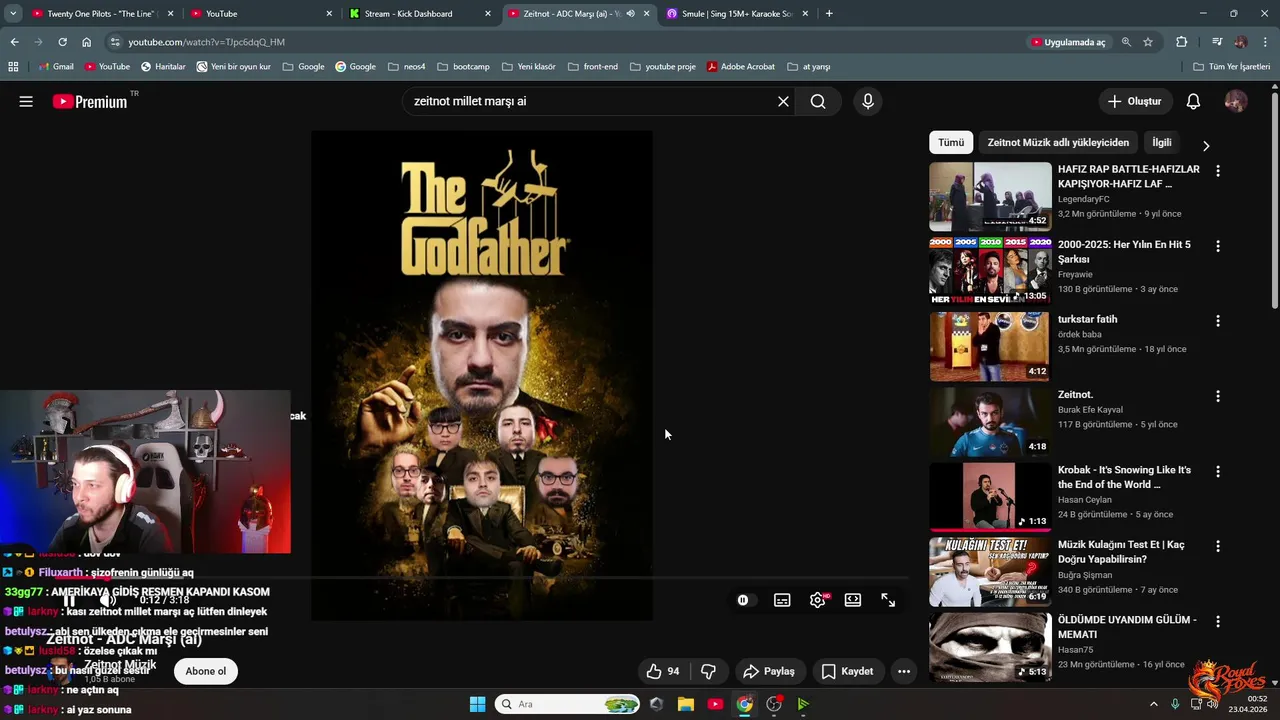Open Krobak It's Snowing video title
The image size is (1280, 720).
point(1124,477)
